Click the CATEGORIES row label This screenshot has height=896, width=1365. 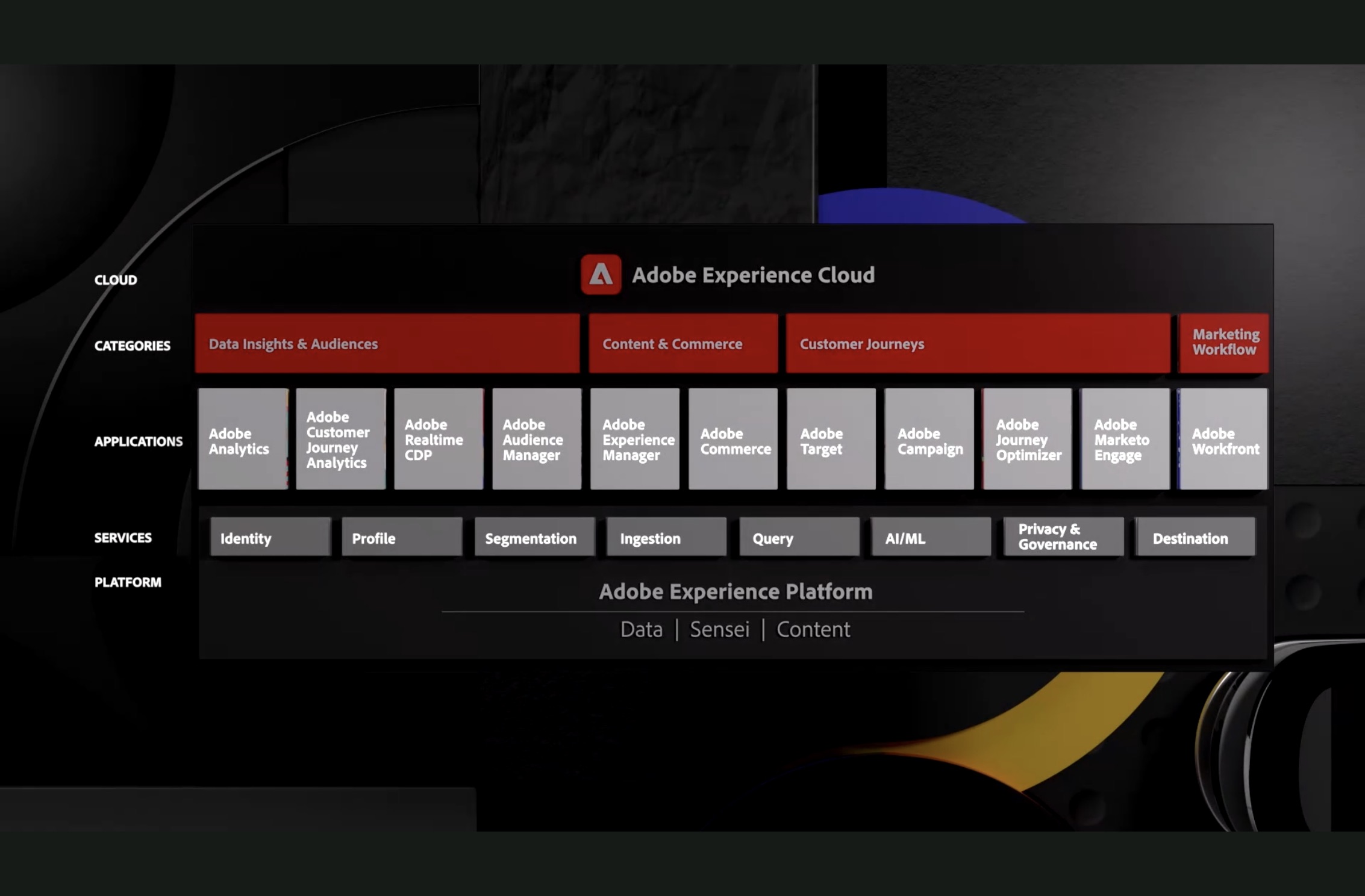133,346
